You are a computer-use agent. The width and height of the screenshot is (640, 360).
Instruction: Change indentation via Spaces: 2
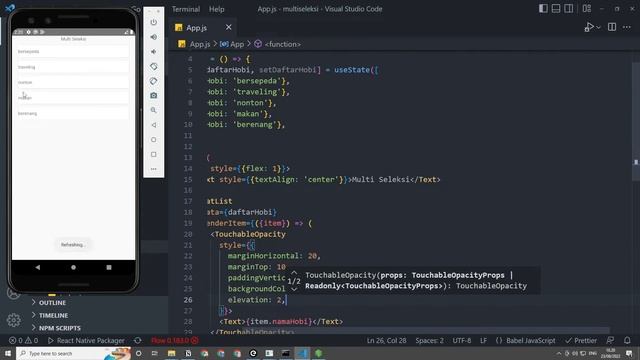(x=429, y=340)
